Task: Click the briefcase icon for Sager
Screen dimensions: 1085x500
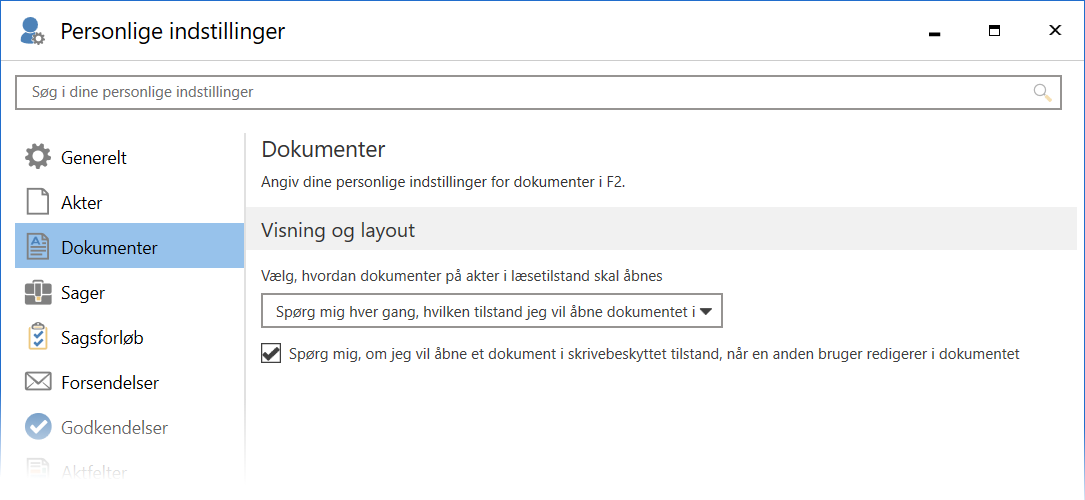Action: tap(38, 293)
